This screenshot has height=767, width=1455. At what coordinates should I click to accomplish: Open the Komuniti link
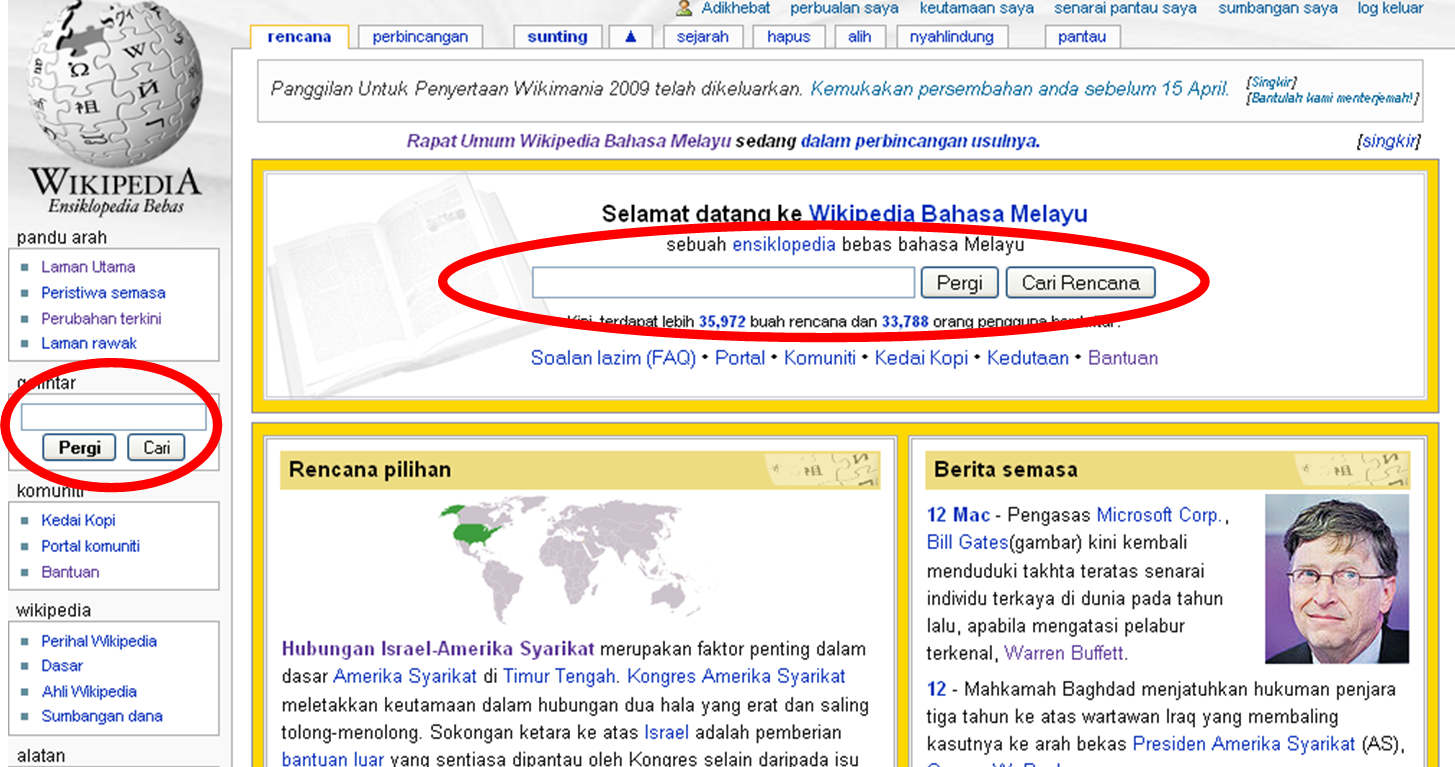[820, 358]
